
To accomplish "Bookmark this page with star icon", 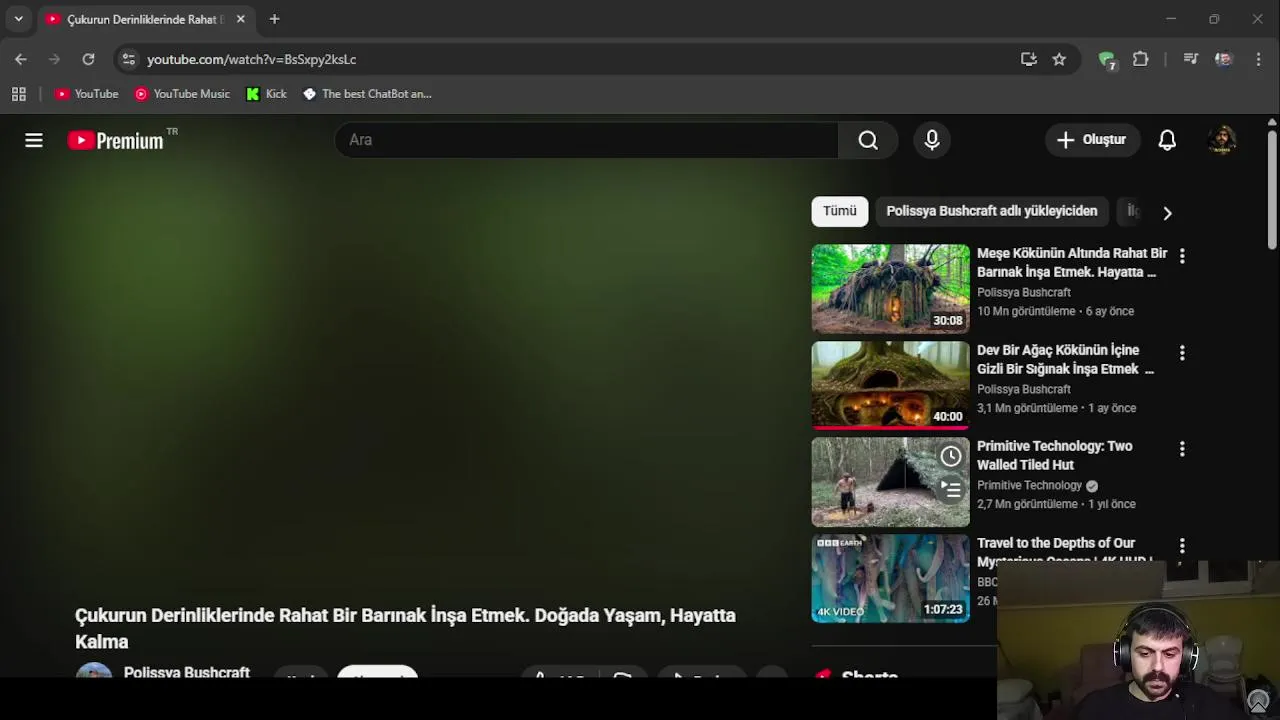I will [1059, 59].
